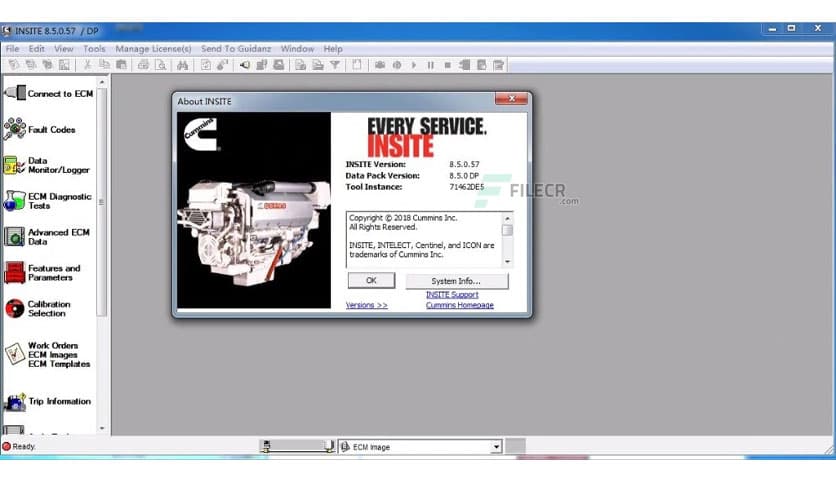Maximize the INSITE main window
The height and width of the screenshot is (484, 836).
point(791,28)
